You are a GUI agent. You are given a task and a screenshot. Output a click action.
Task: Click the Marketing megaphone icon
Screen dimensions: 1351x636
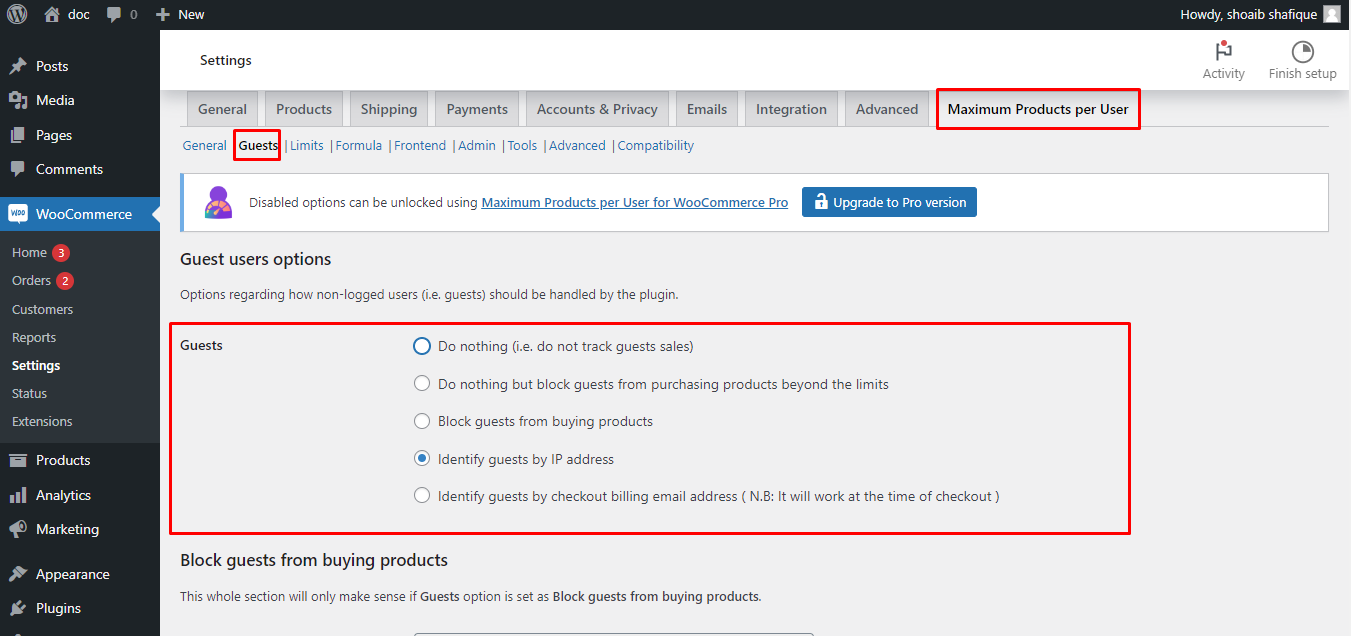[x=18, y=529]
